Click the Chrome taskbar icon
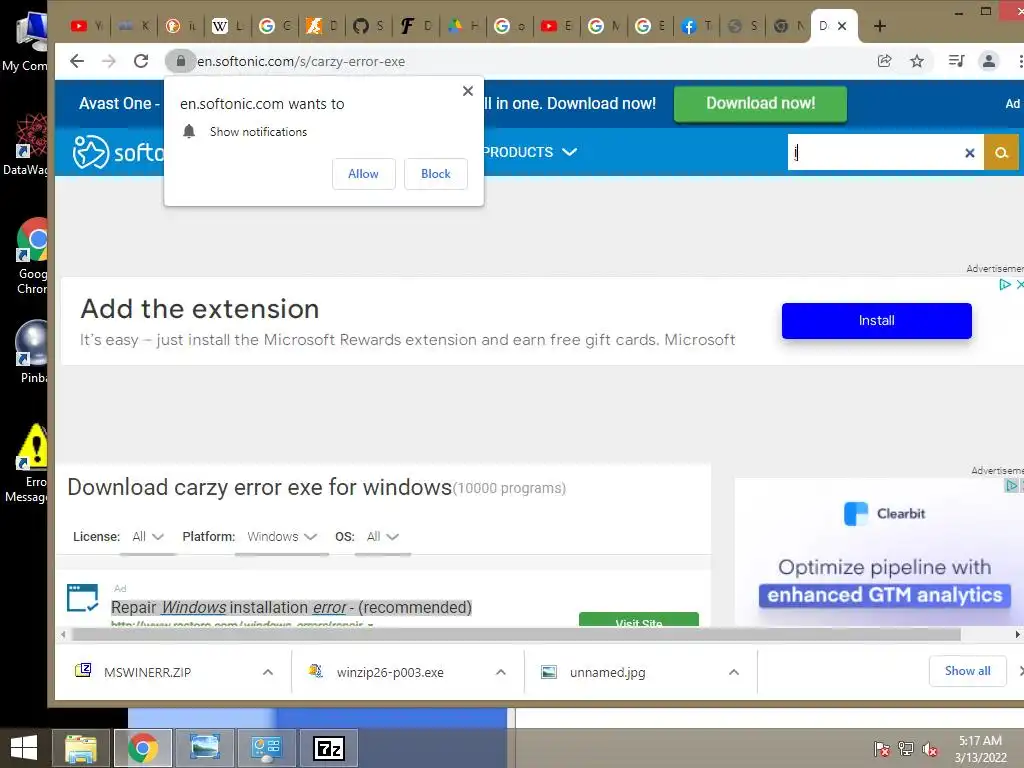Image resolution: width=1024 pixels, height=768 pixels. tap(143, 748)
